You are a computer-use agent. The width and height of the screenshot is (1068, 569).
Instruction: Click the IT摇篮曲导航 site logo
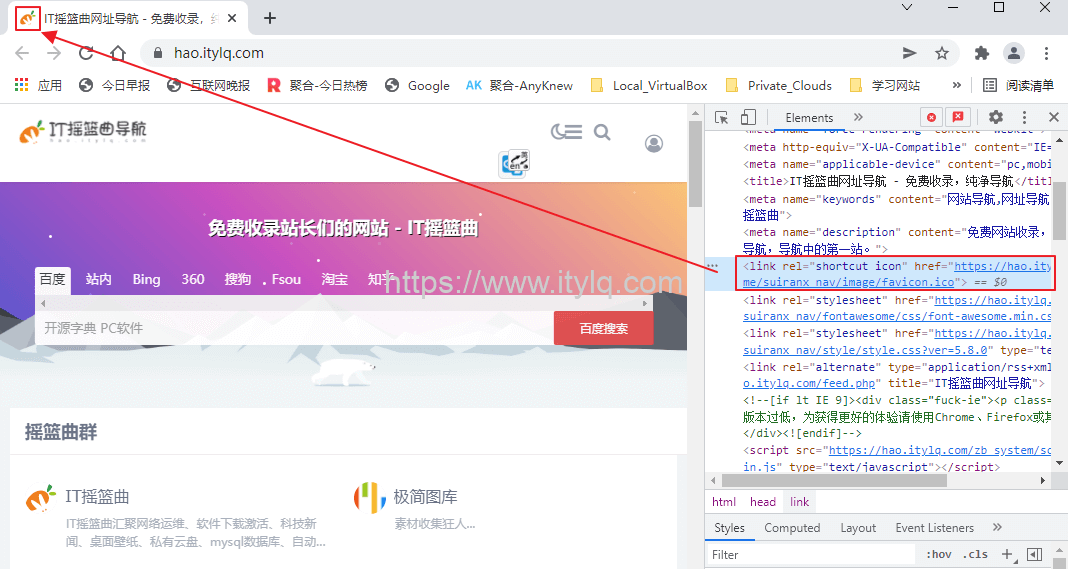pos(82,131)
